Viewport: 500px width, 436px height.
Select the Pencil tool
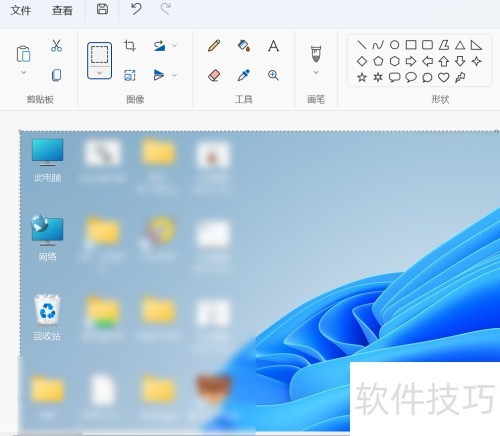coord(214,46)
